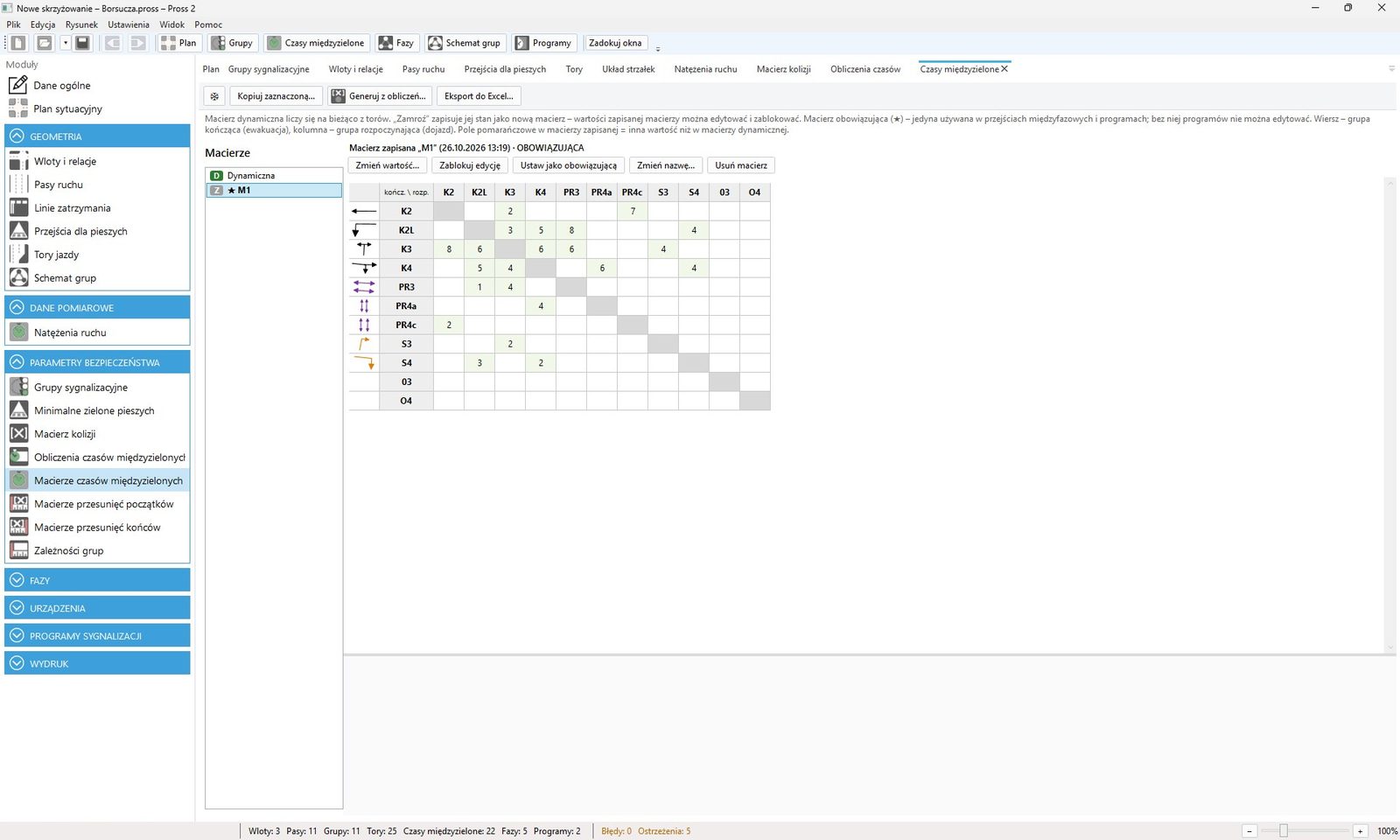Switch to the Obliczenia czasów tab

tap(865, 69)
